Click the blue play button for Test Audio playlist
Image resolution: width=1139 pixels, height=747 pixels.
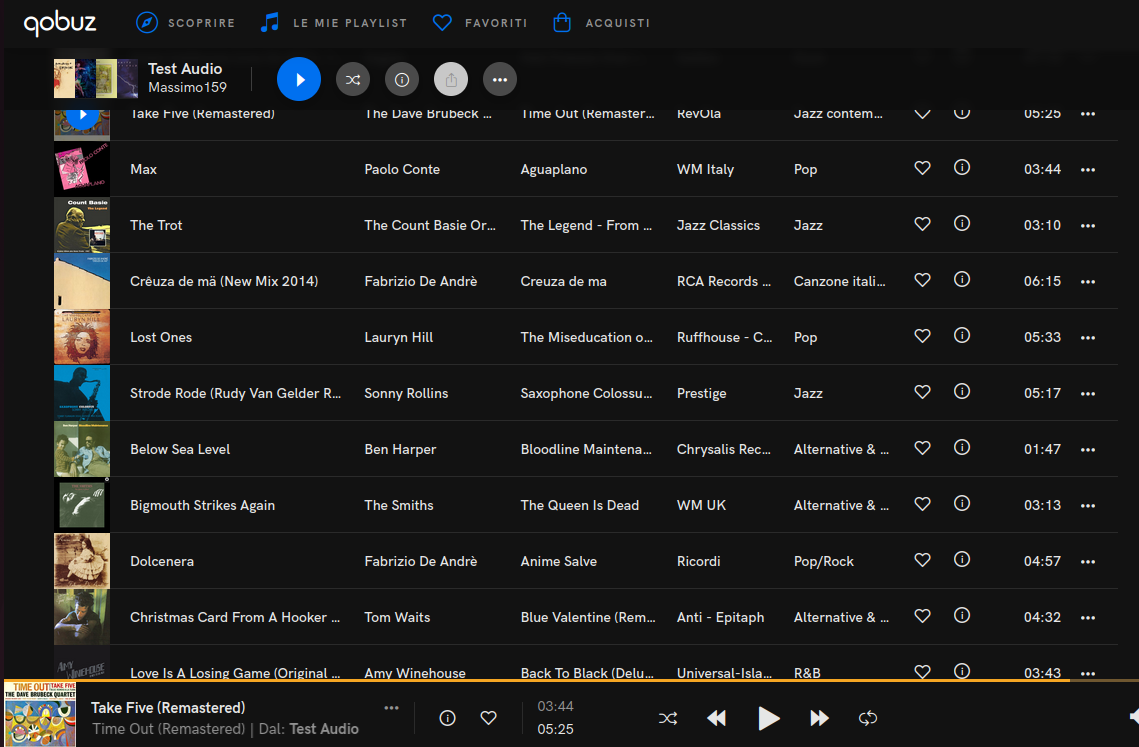pyautogui.click(x=299, y=79)
